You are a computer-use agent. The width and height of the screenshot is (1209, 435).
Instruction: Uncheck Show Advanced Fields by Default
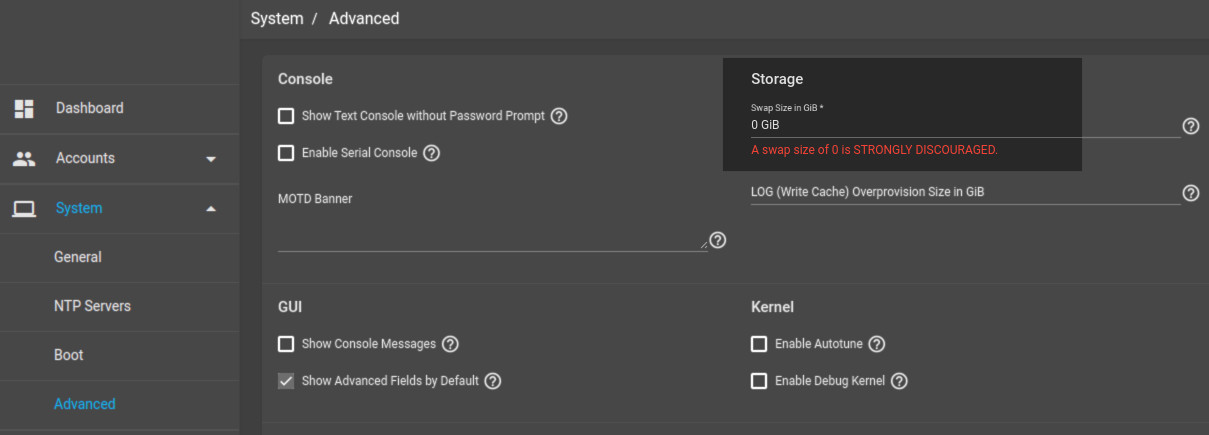[x=286, y=381]
